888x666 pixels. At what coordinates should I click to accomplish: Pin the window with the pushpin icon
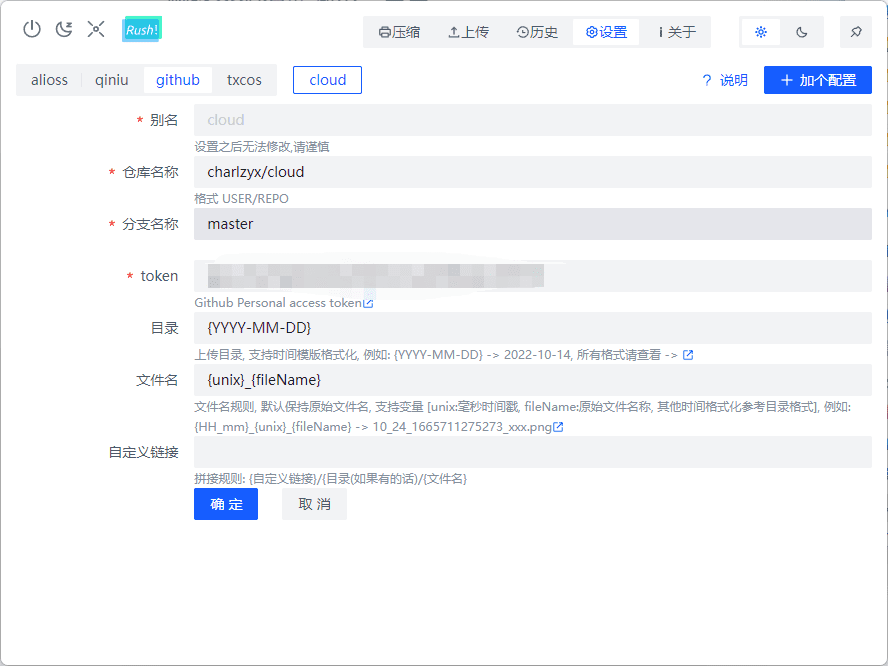855,32
